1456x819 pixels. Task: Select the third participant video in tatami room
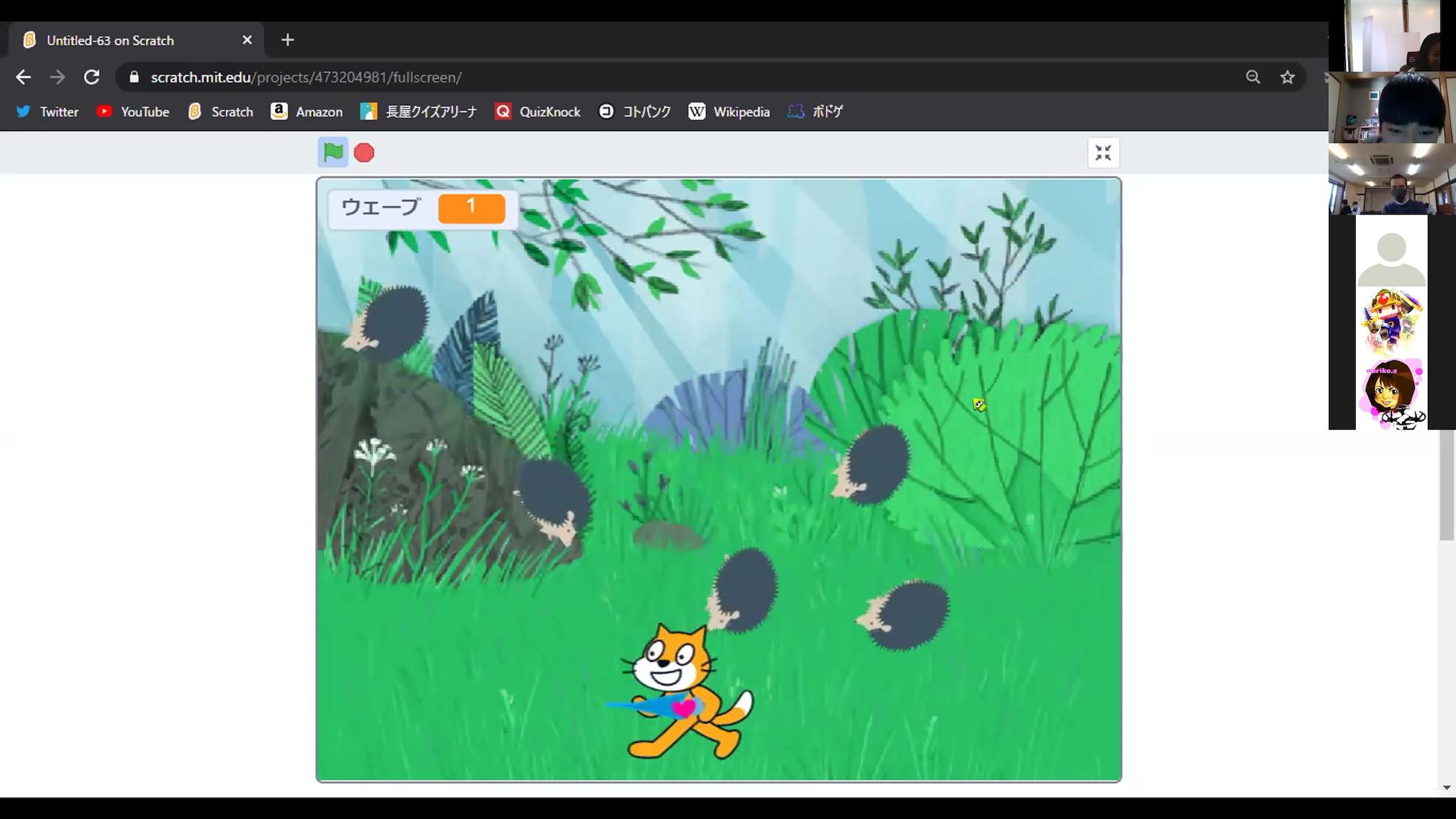[1392, 178]
